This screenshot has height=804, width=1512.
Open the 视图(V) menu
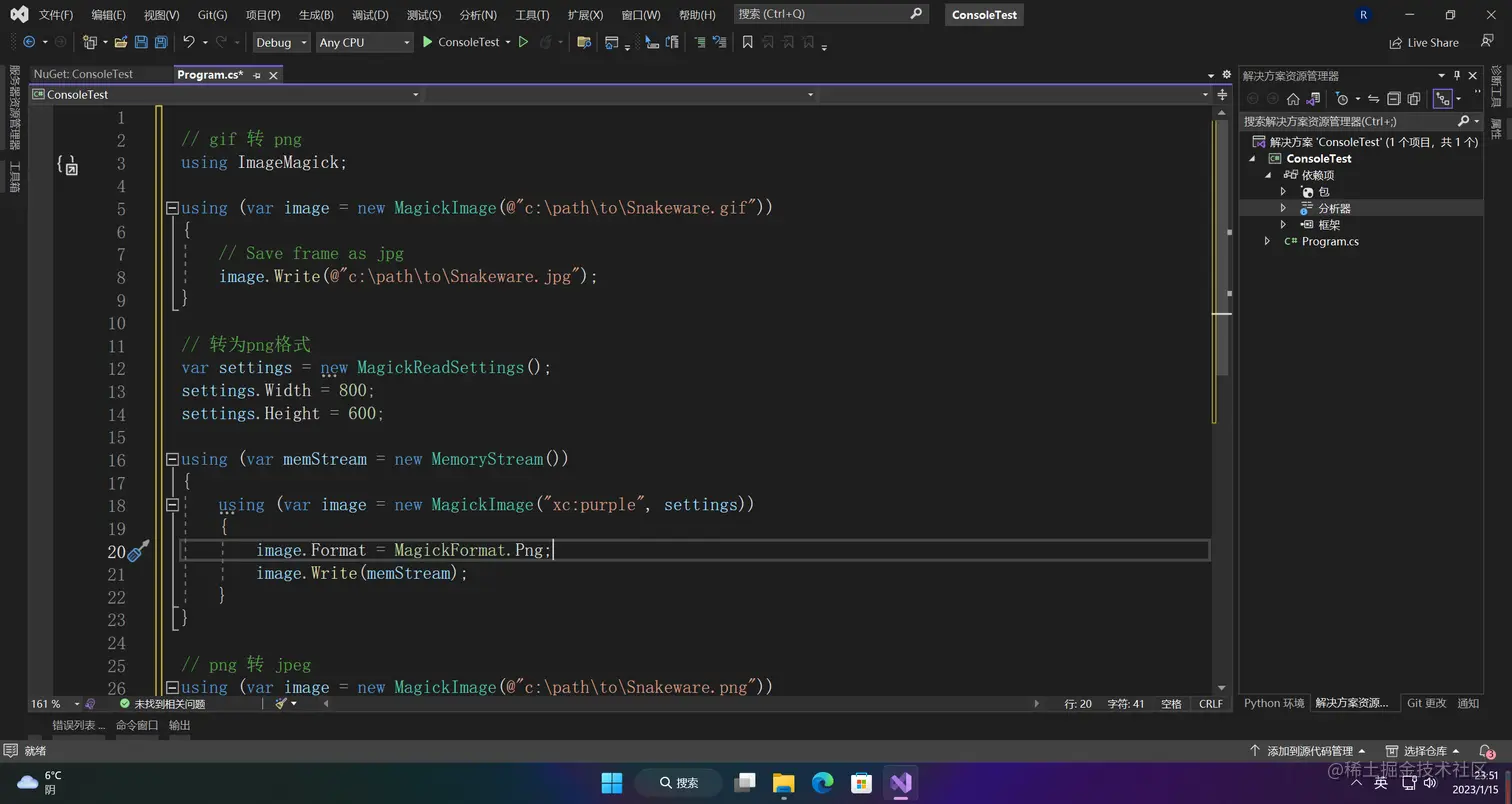point(161,15)
